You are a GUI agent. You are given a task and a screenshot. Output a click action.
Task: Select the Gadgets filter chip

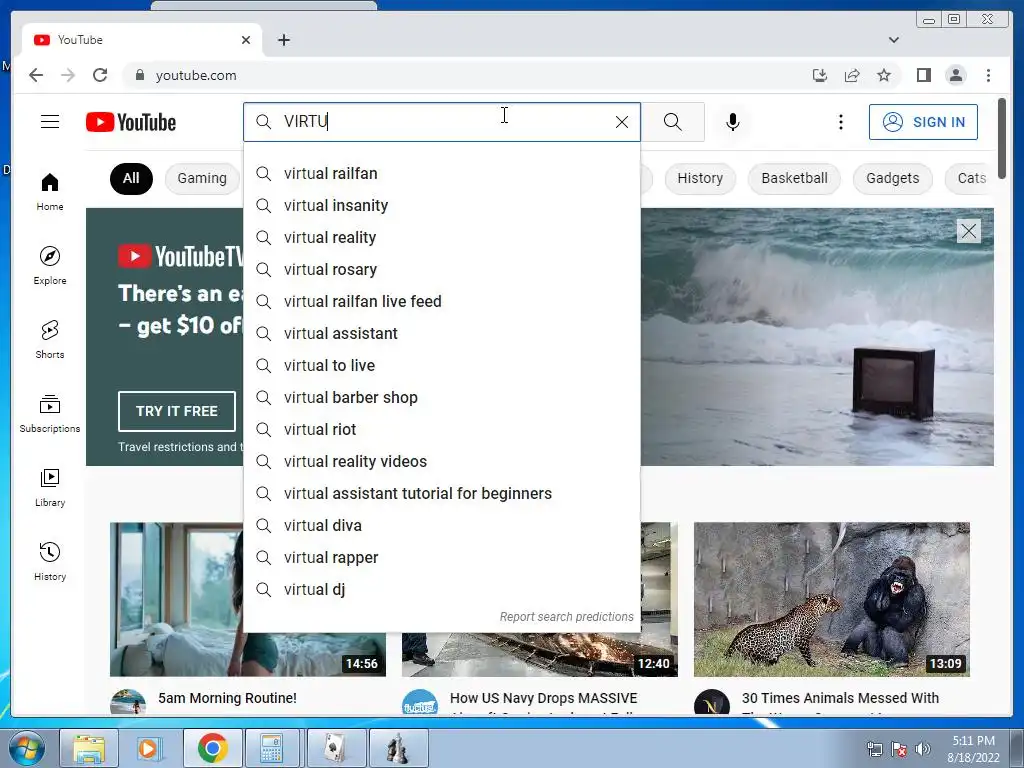[x=892, y=178]
